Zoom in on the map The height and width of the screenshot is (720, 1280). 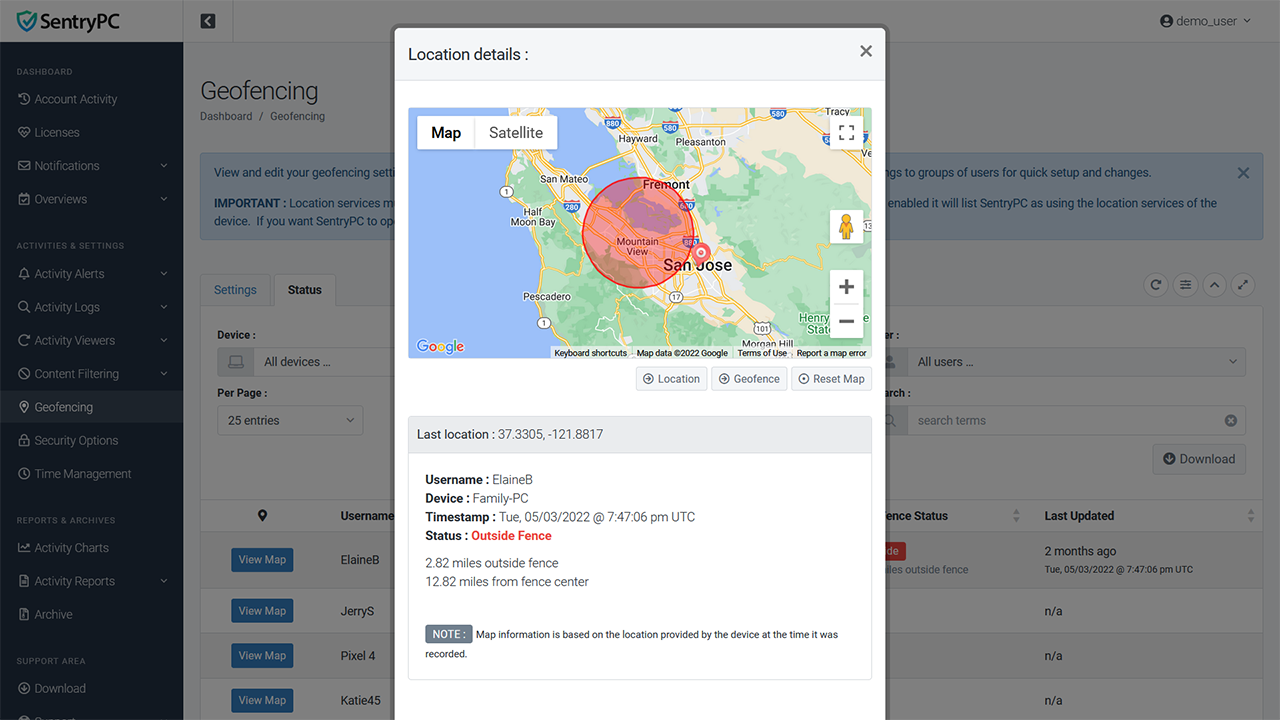tap(846, 287)
